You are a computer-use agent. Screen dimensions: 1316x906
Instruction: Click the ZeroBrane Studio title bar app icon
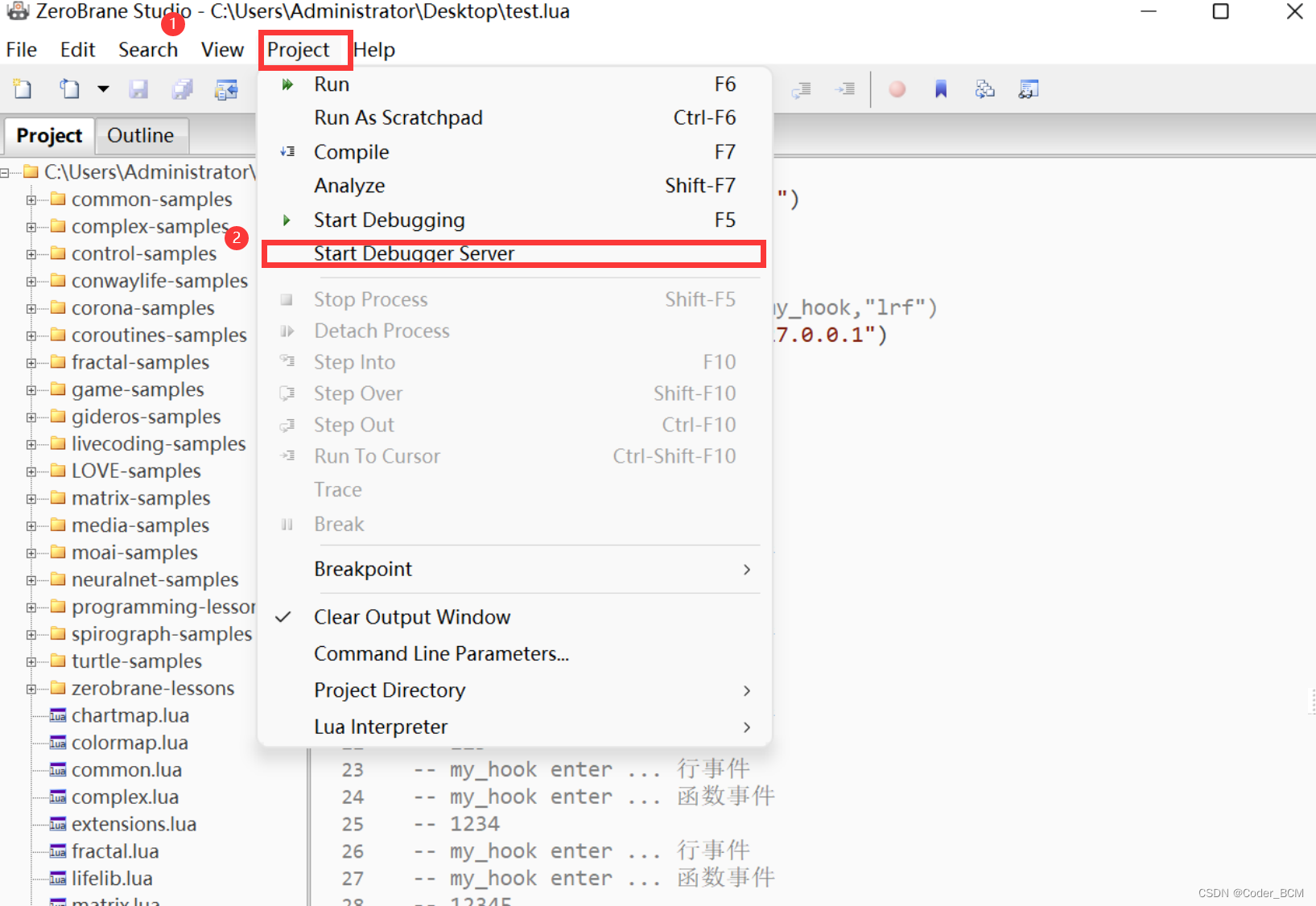[18, 11]
